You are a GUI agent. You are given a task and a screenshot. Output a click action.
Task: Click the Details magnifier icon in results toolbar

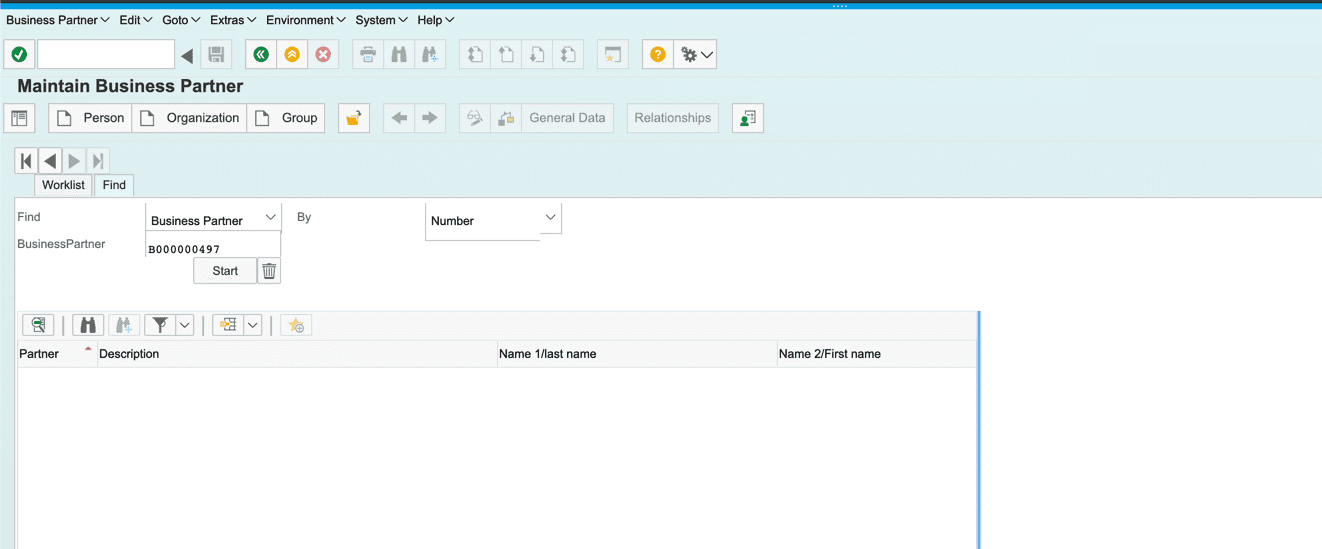click(x=38, y=325)
